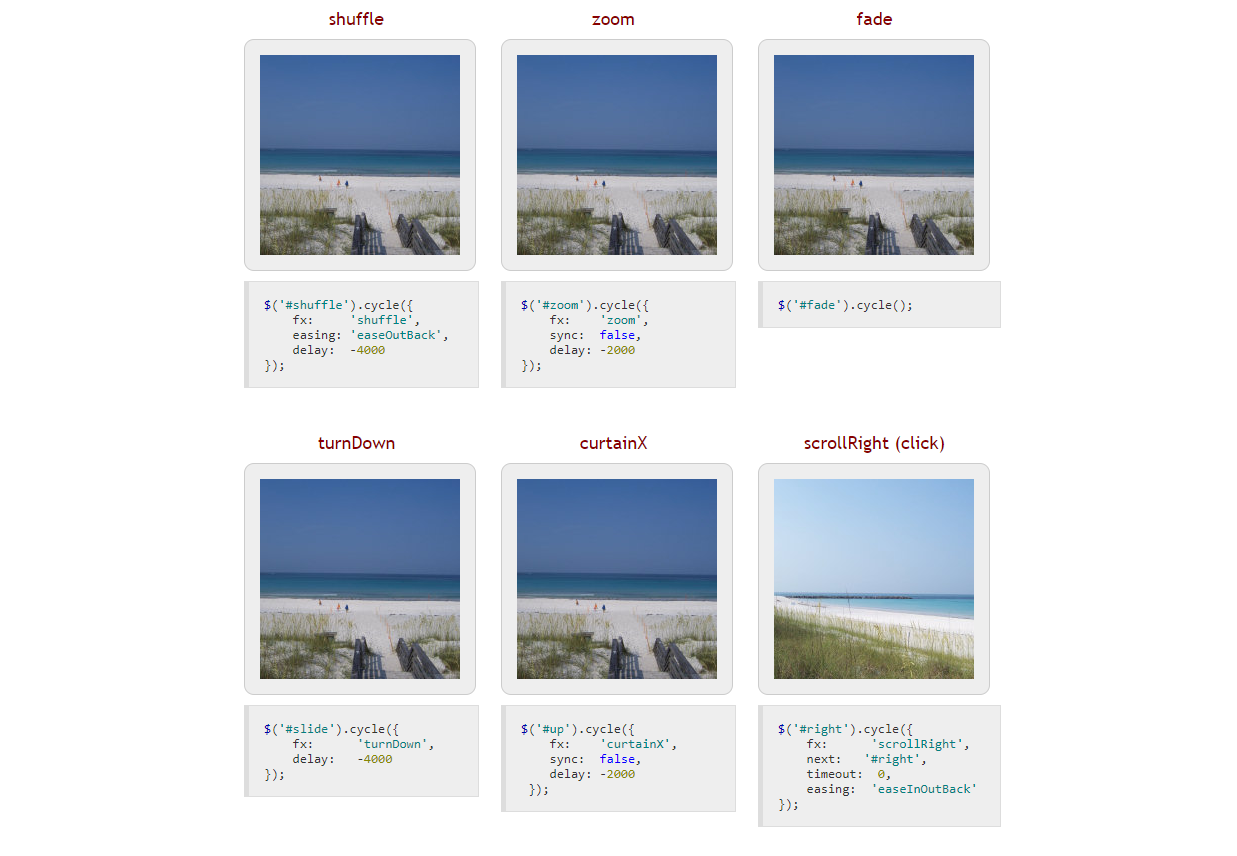This screenshot has height=856, width=1237.
Task: Click the $('#slide').cycle({ code line
Action: 331,729
